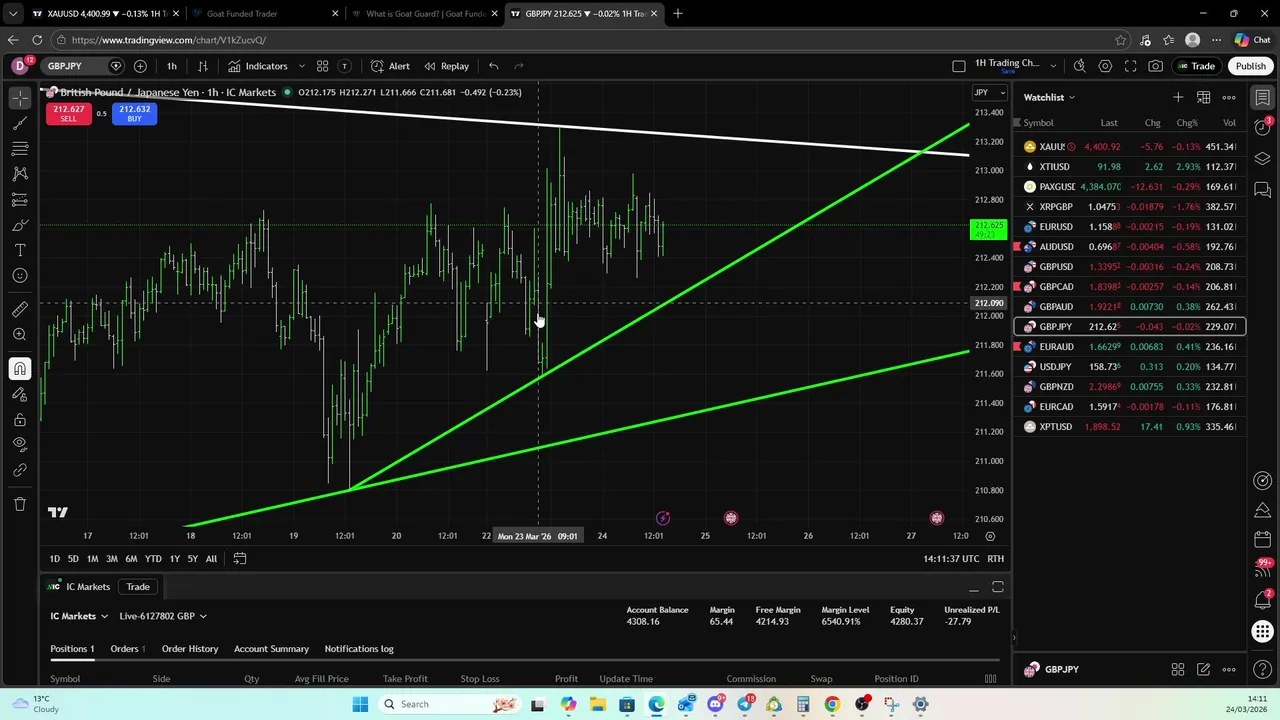Toggle magnet mode for drawings
Viewport: 1280px width, 720px height.
click(20, 369)
